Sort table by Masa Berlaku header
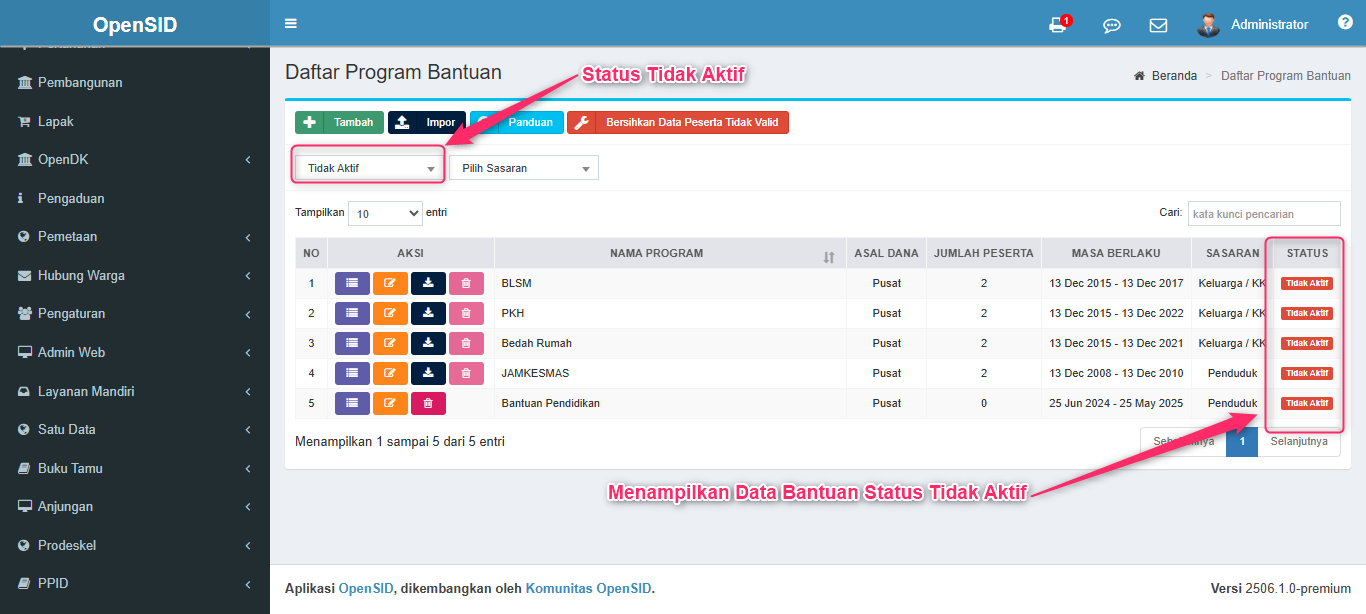The image size is (1366, 614). tap(1116, 253)
